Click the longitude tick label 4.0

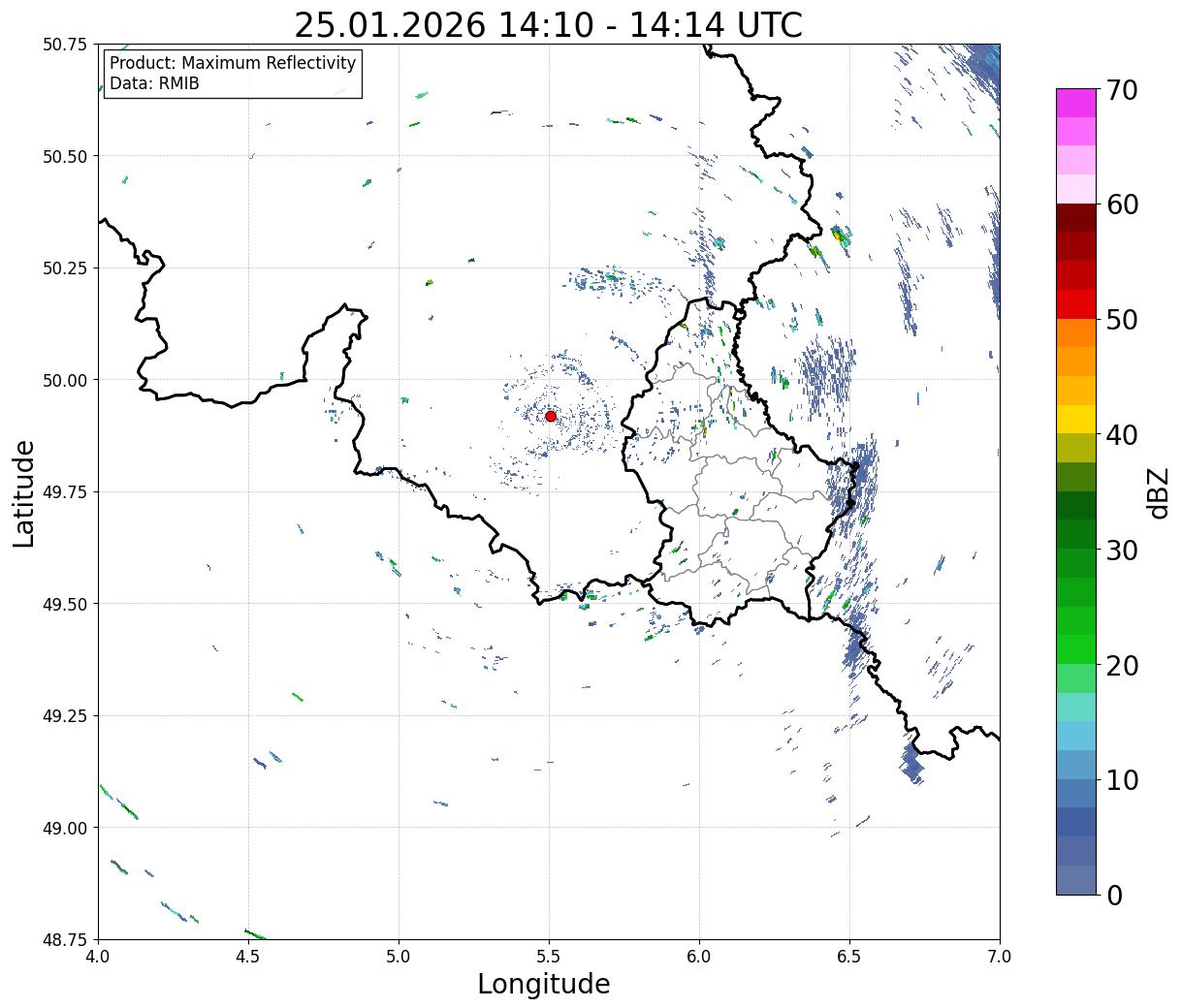pos(97,957)
